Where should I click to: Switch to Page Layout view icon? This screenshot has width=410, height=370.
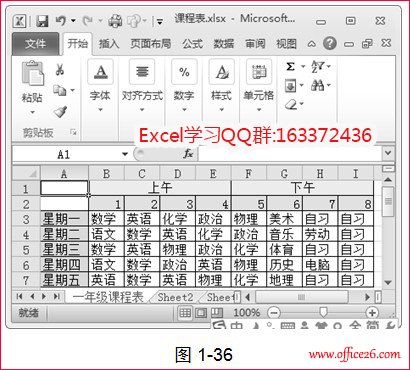pos(201,313)
